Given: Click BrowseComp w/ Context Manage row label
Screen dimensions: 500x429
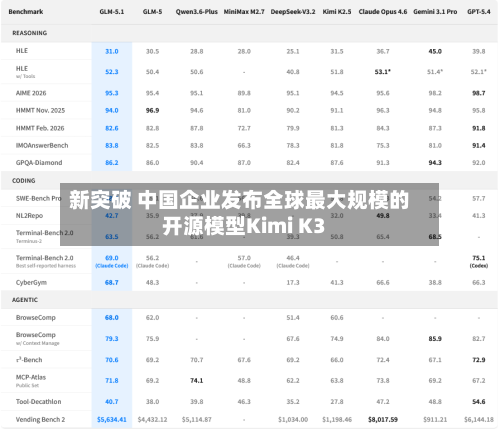Looking at the screenshot, I should (x=38, y=338).
